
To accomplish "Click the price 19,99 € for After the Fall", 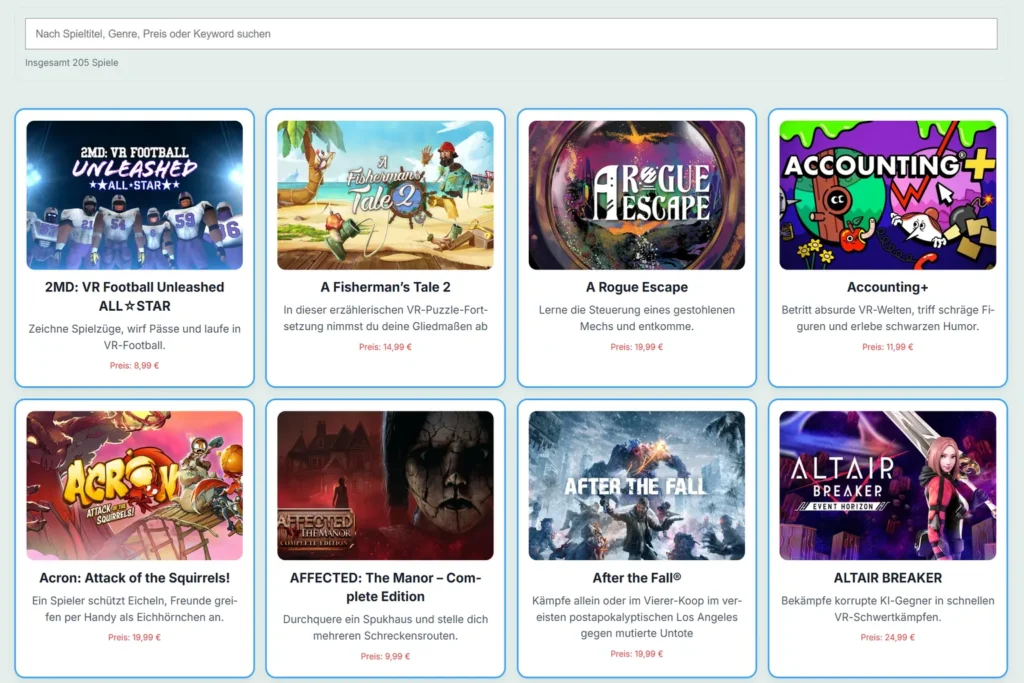I will coord(637,654).
